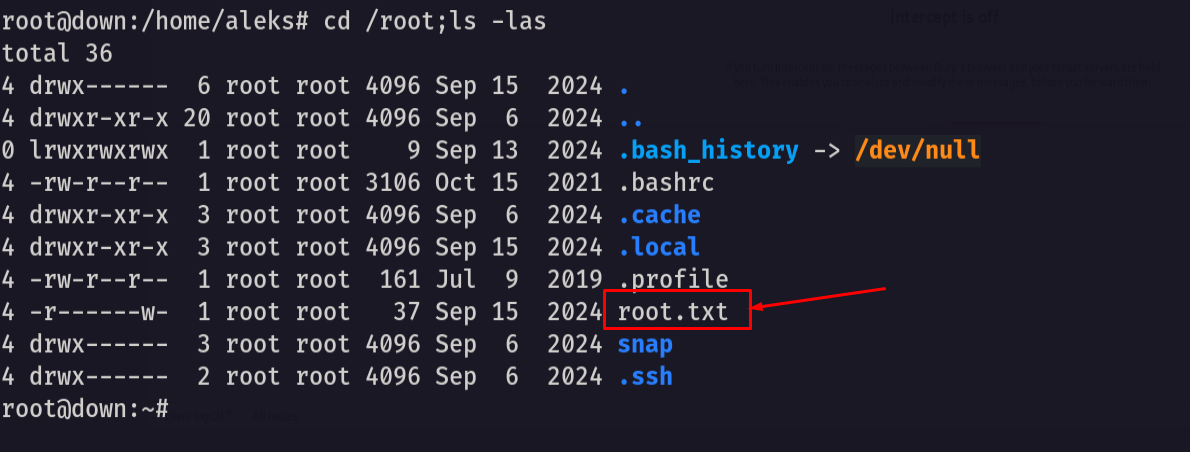Screen dimensions: 1190x452
Task: Click root.txt permissions '-r------w-'
Action: pyautogui.click(x=99, y=312)
